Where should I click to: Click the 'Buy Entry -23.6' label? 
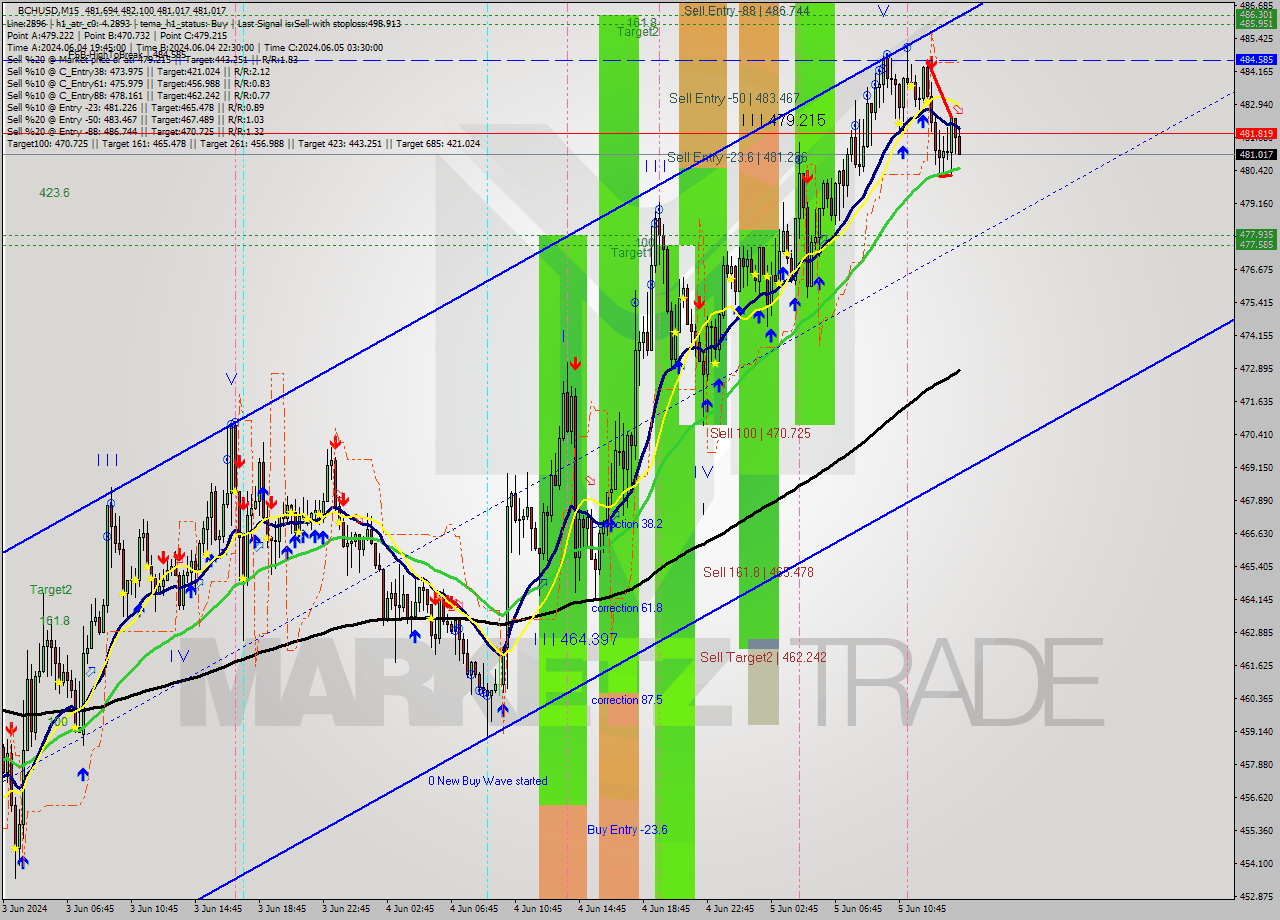[627, 830]
